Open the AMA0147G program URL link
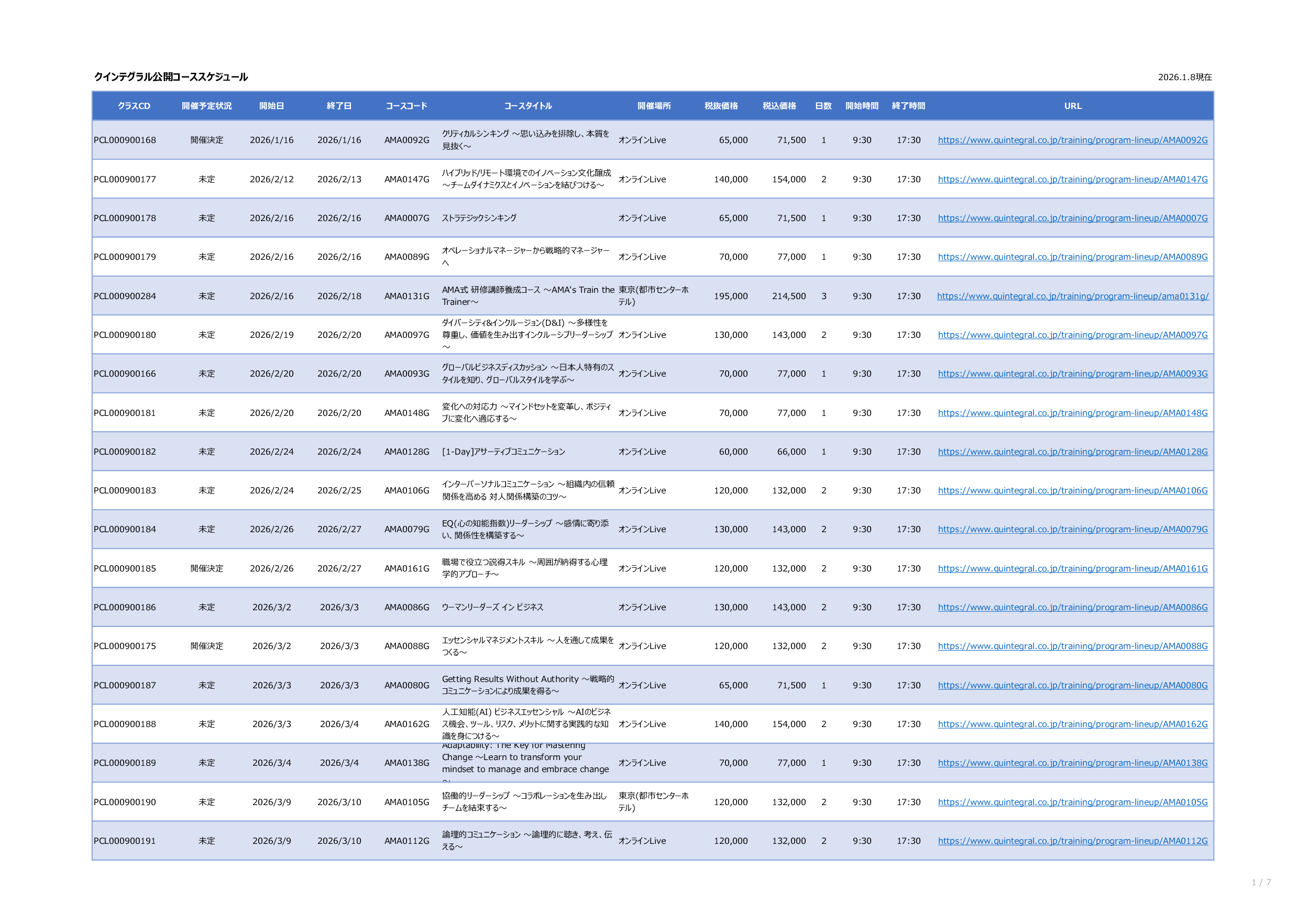The height and width of the screenshot is (924, 1307). click(x=1072, y=179)
